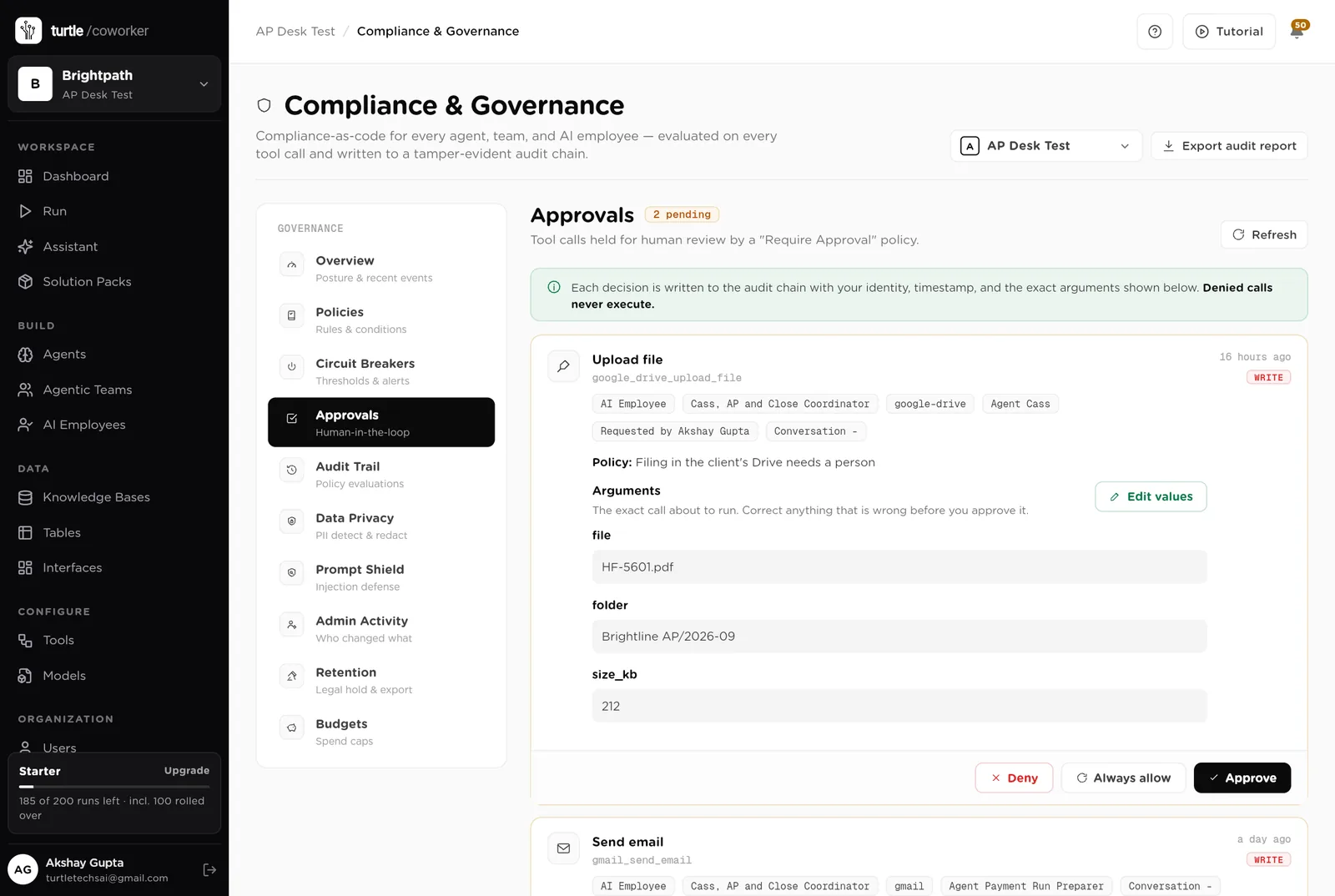
Task: Click the Audit Trail history icon
Action: pyautogui.click(x=291, y=470)
